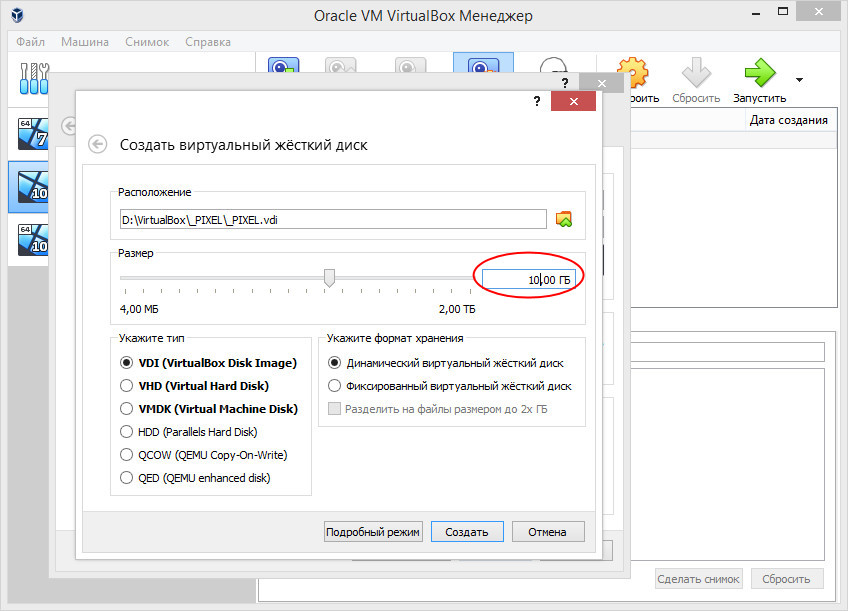The width and height of the screenshot is (848, 611).
Task: Click the disk size field showing 10,00 ГБ
Action: click(528, 280)
